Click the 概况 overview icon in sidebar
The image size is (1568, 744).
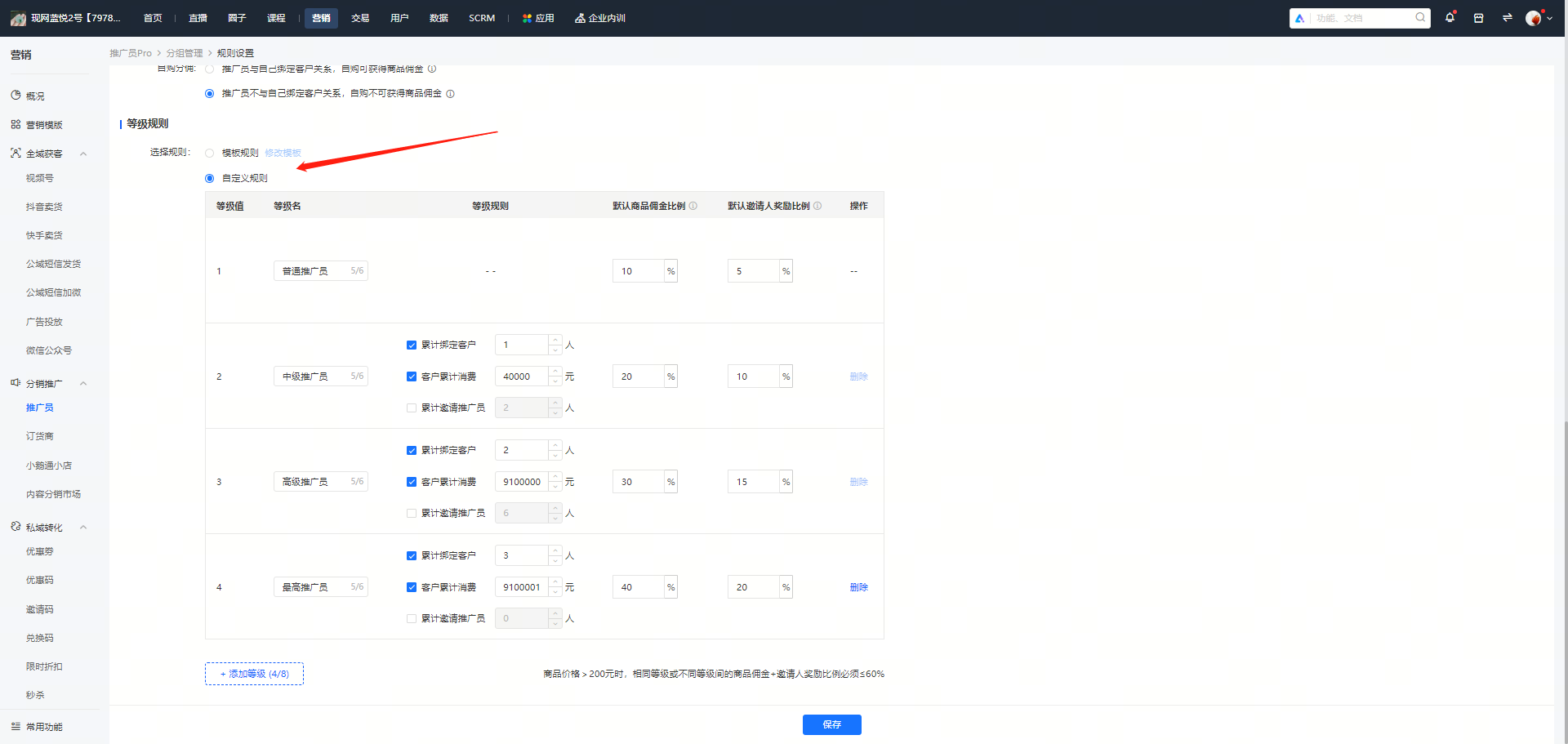(16, 96)
